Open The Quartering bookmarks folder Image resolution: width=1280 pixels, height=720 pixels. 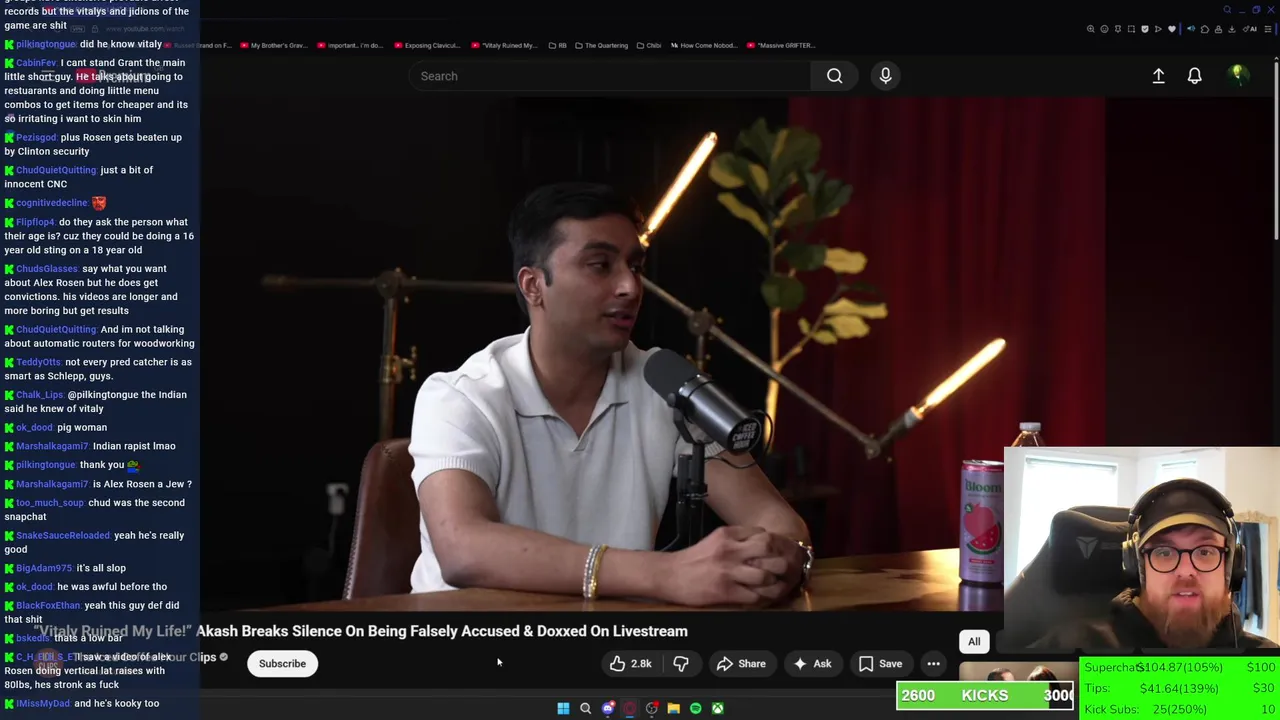tap(602, 45)
